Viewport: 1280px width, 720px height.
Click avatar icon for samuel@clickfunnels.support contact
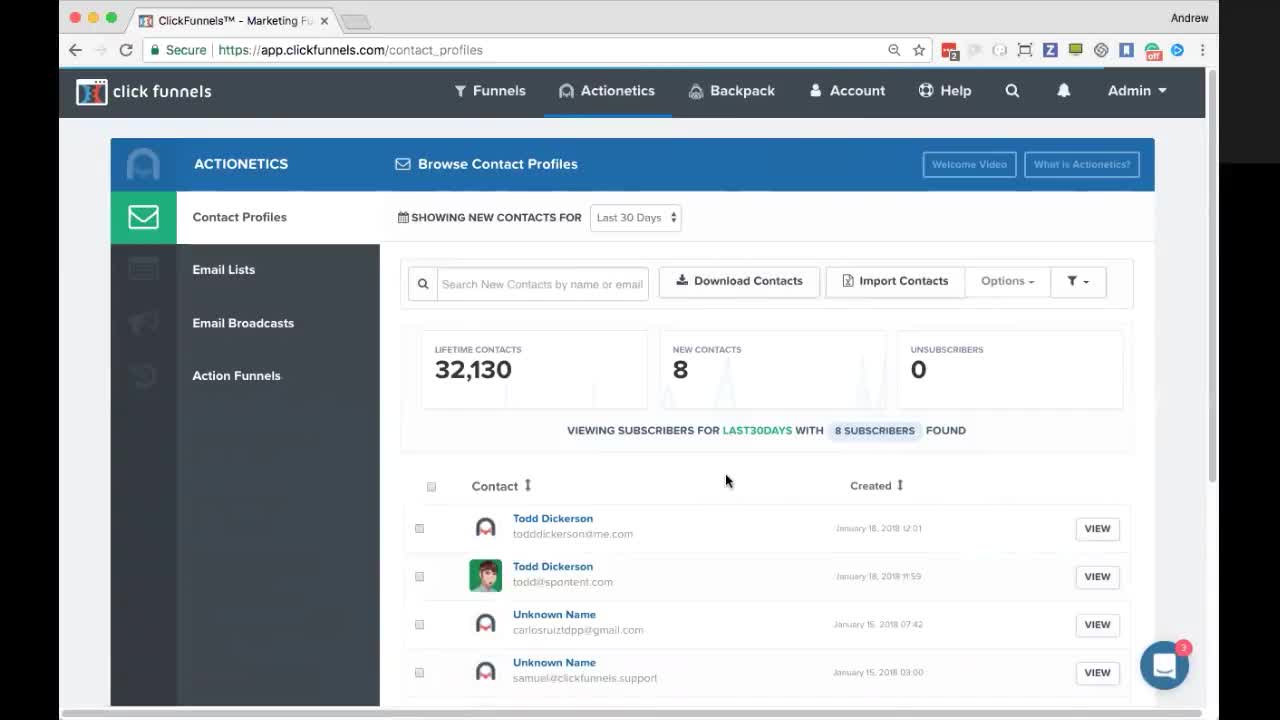(485, 671)
